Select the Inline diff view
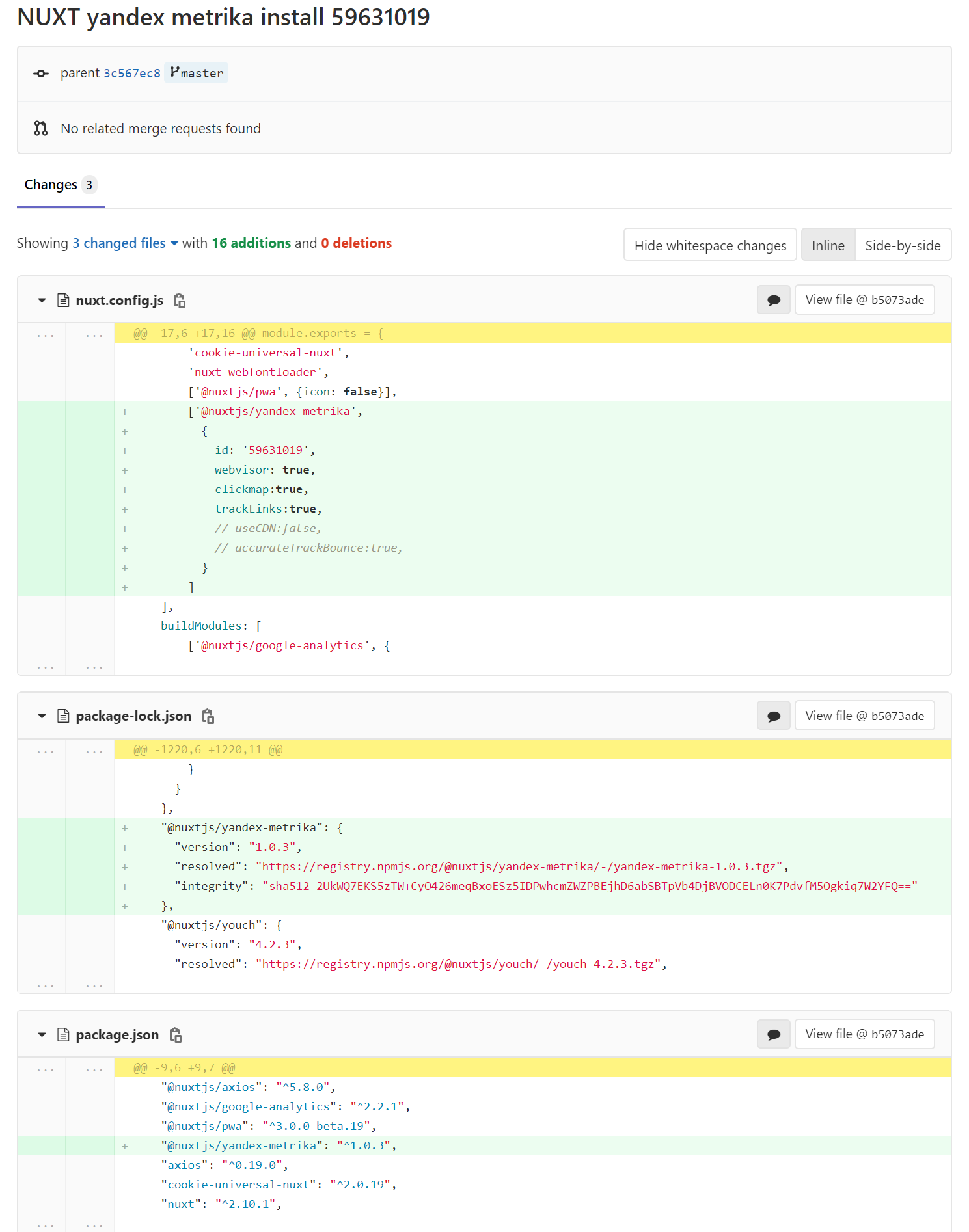Screen dimensions: 969x1232 tap(828, 245)
